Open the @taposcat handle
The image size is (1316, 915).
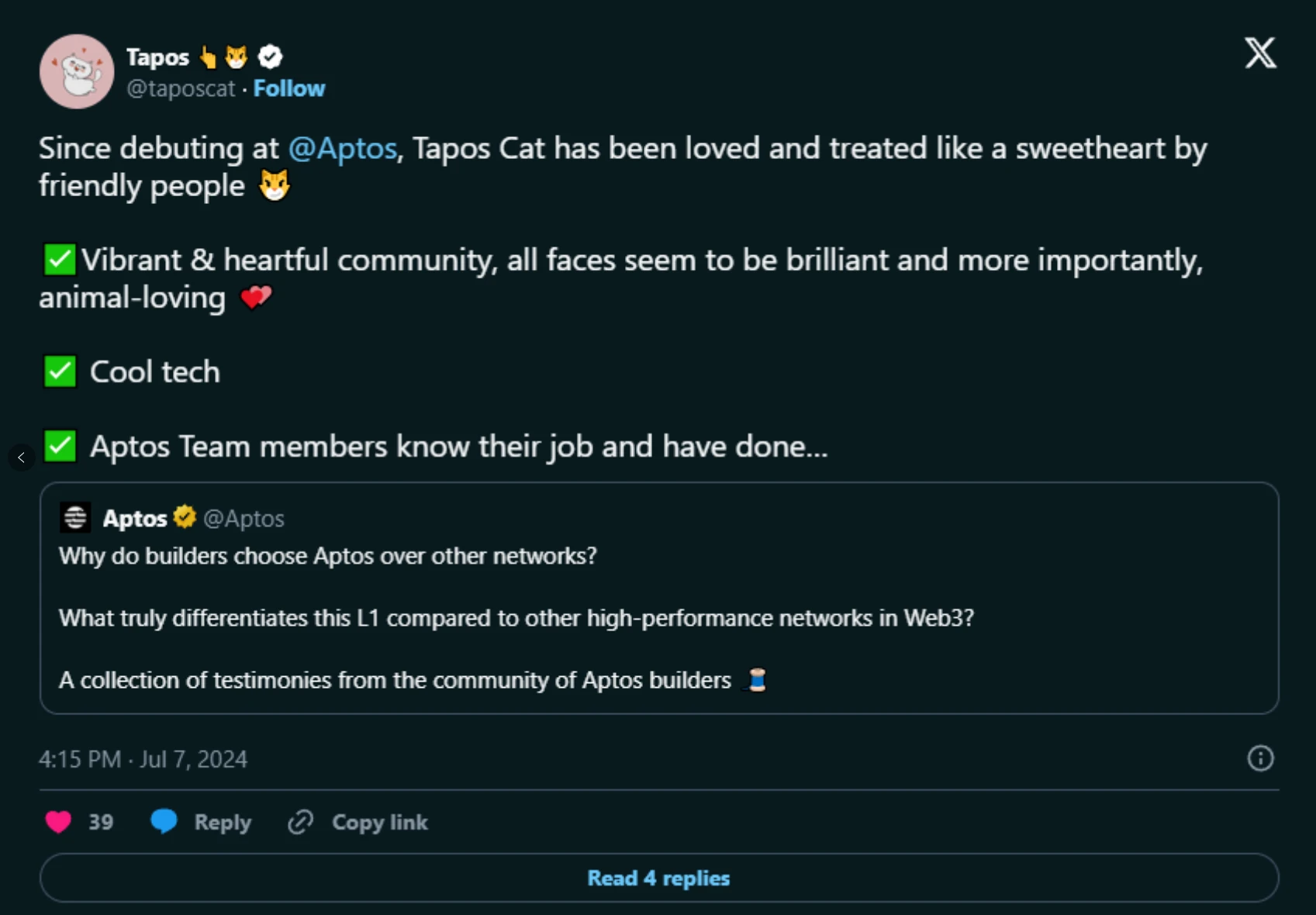pyautogui.click(x=181, y=88)
